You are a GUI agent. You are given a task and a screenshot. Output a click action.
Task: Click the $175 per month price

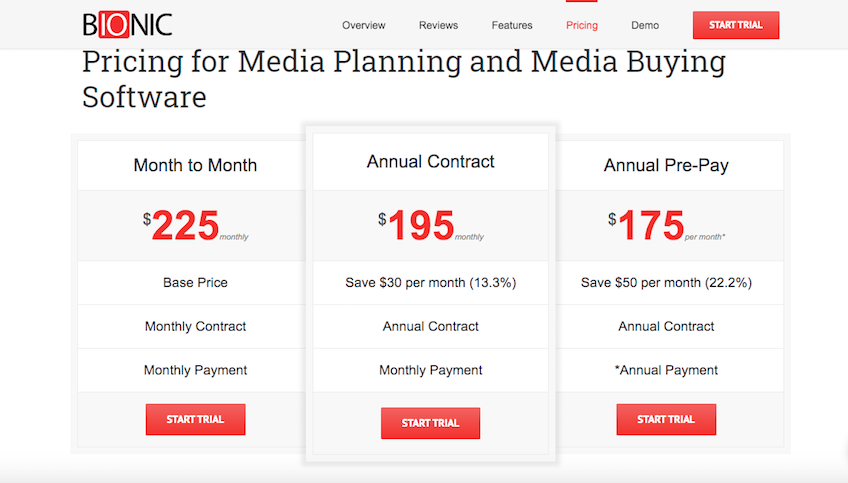point(666,226)
